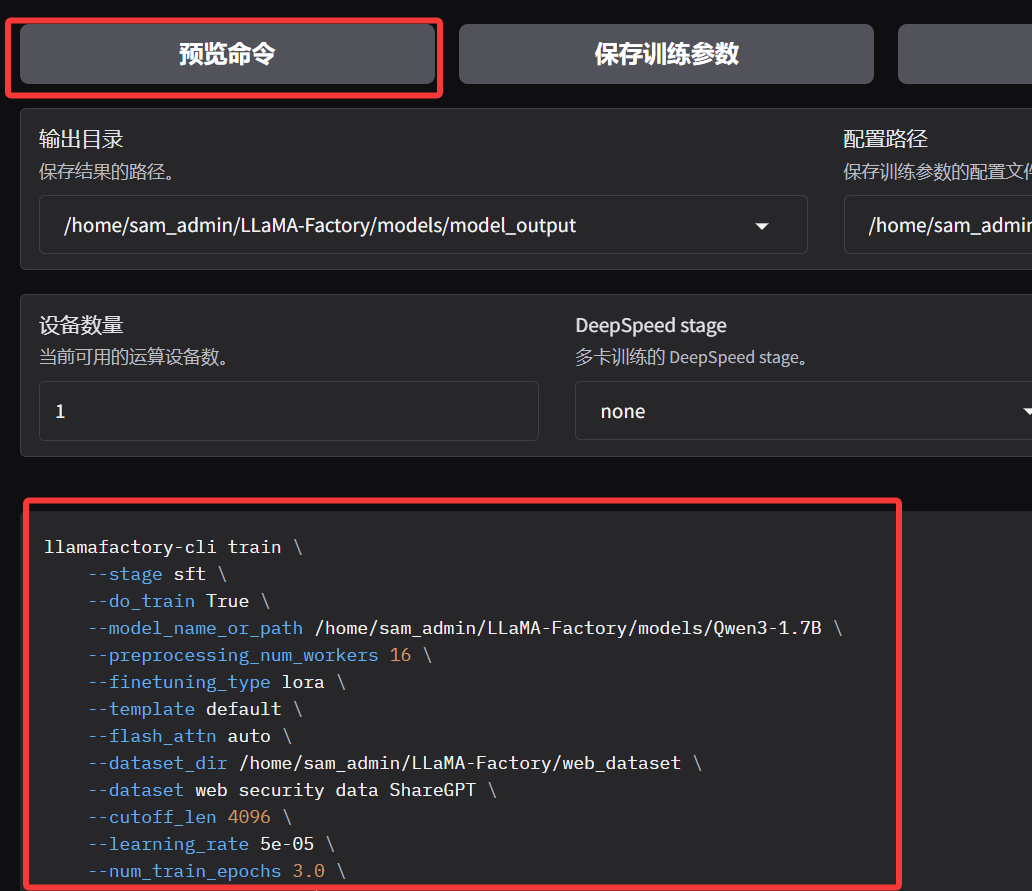Click the 配置路径 label

(x=885, y=139)
